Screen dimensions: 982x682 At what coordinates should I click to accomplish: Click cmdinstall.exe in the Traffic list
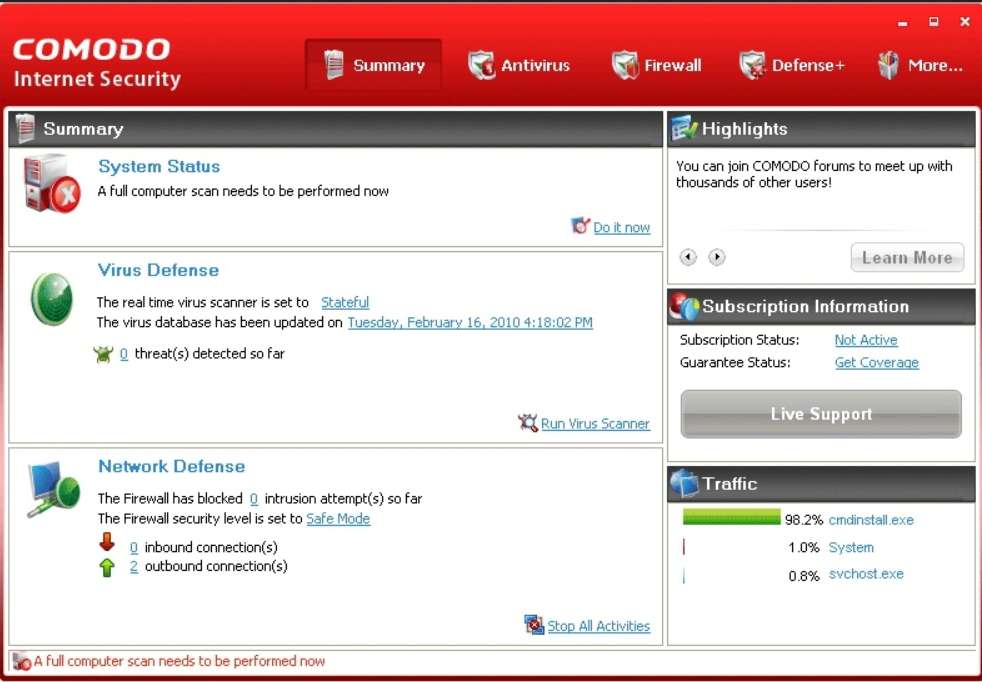[x=871, y=520]
